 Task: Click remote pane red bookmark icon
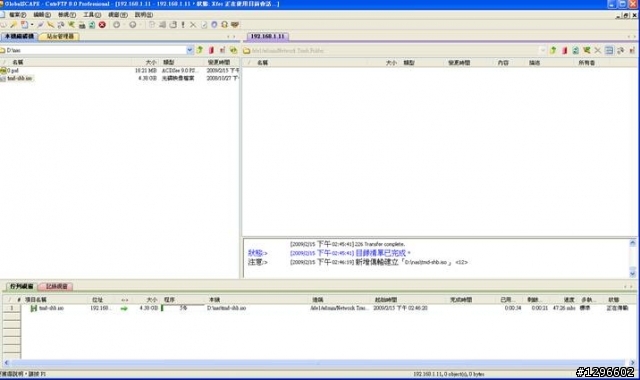[x=564, y=51]
